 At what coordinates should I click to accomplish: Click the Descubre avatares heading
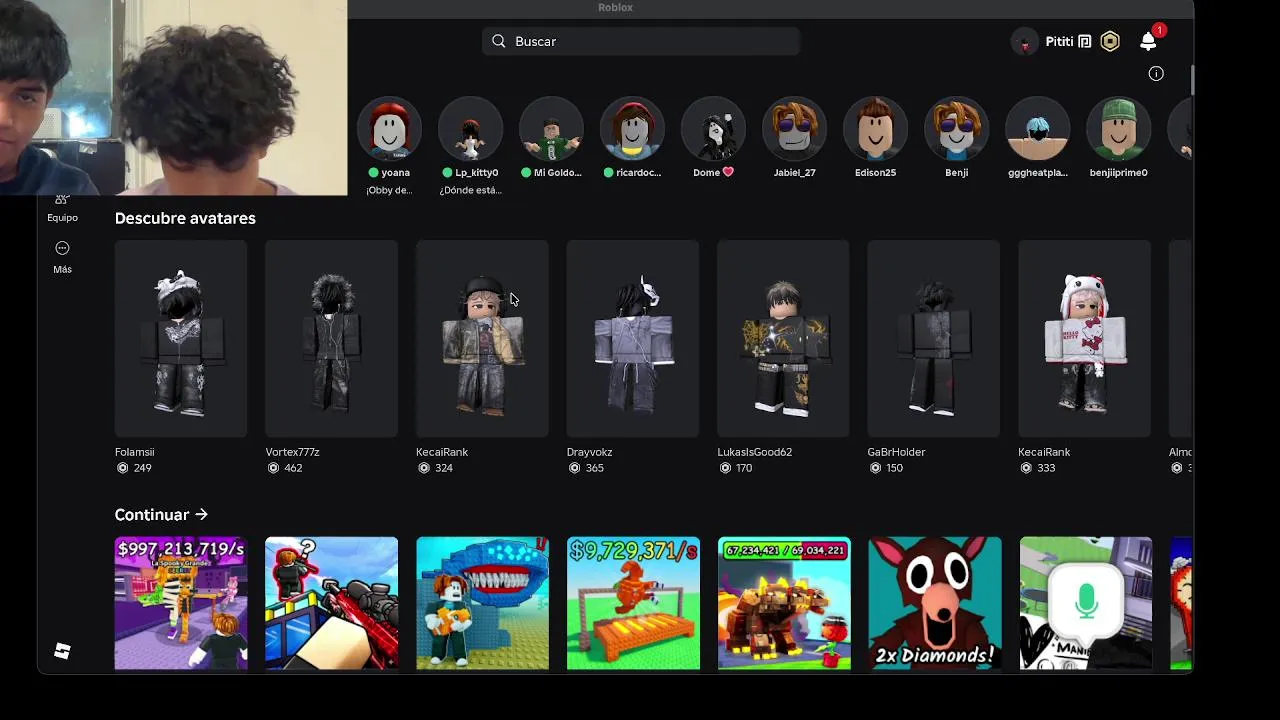click(x=185, y=218)
